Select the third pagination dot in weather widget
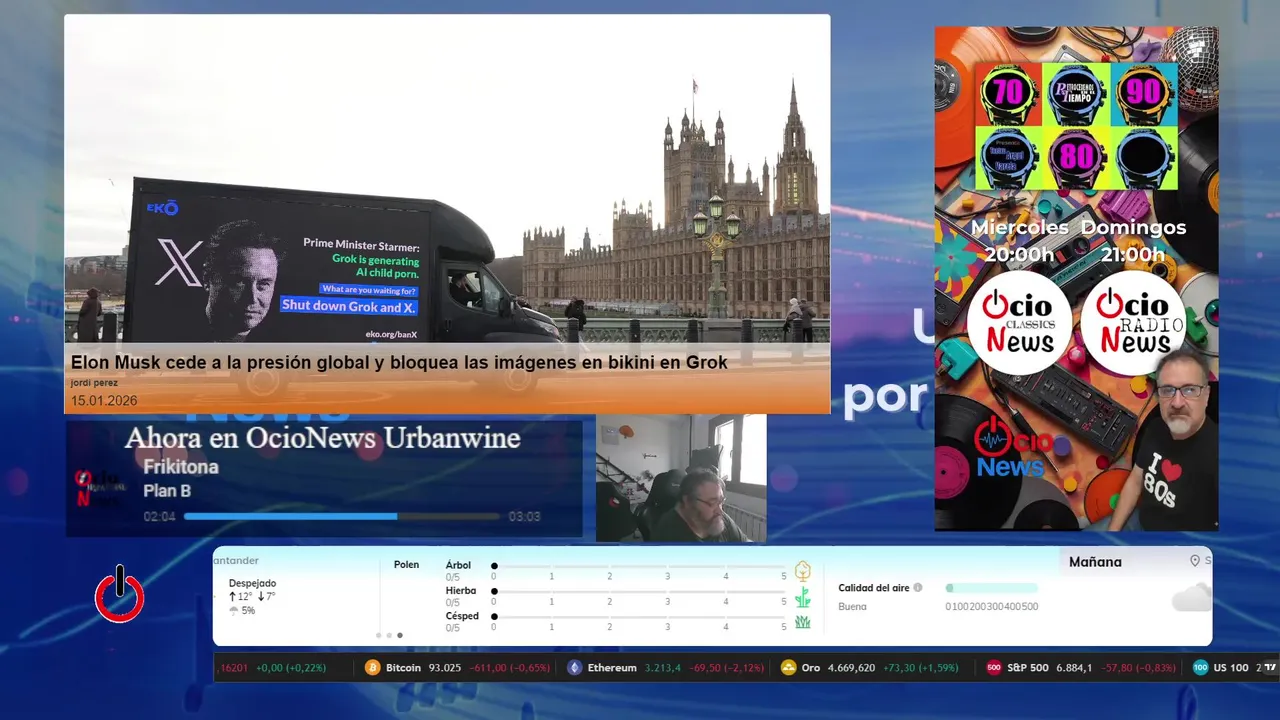The image size is (1280, 720). click(x=400, y=635)
